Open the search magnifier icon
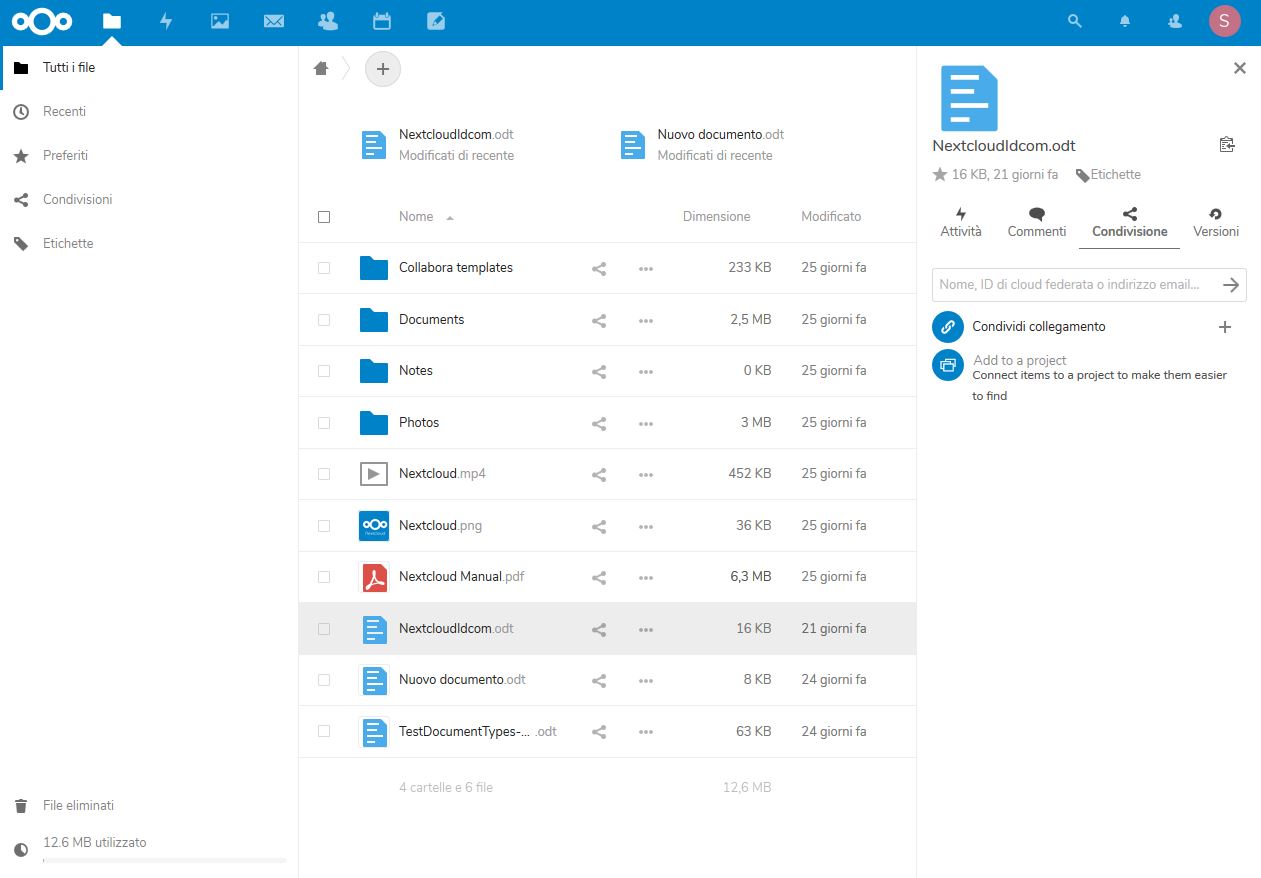 pyautogui.click(x=1075, y=21)
